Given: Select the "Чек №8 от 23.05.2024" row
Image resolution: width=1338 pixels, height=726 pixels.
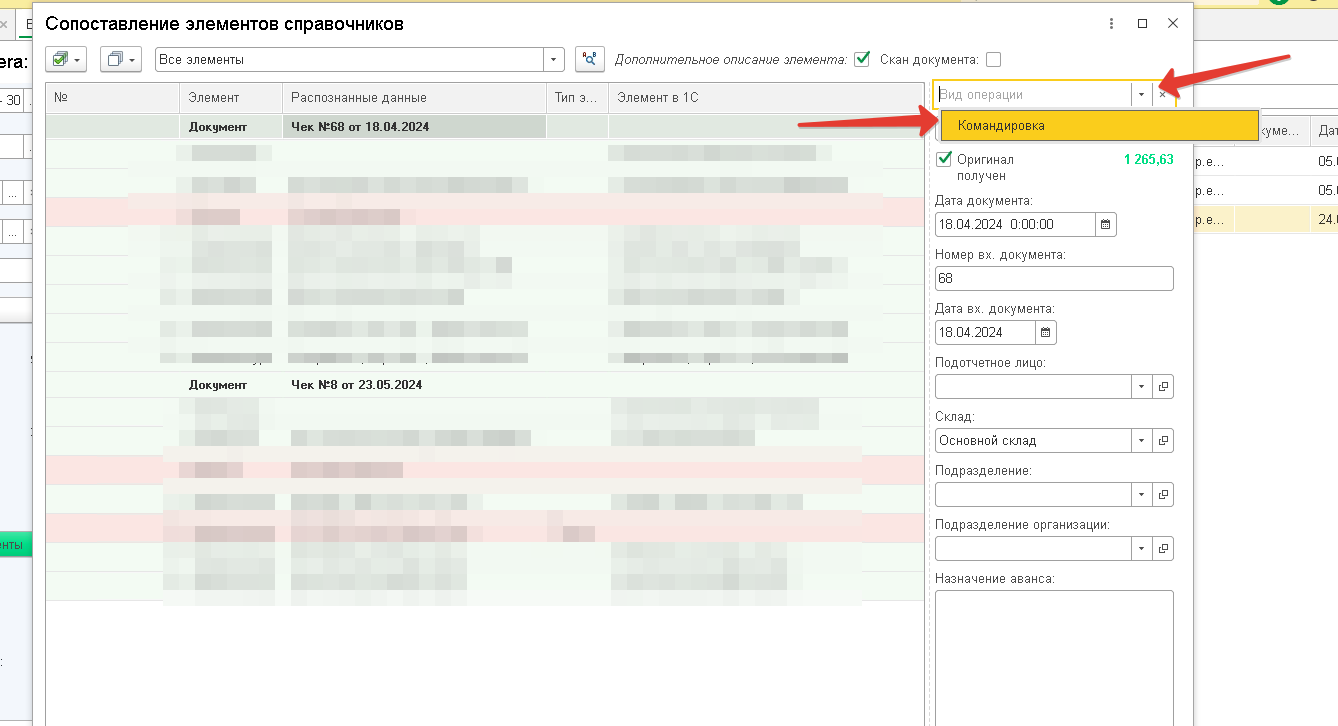Looking at the screenshot, I should pyautogui.click(x=485, y=384).
